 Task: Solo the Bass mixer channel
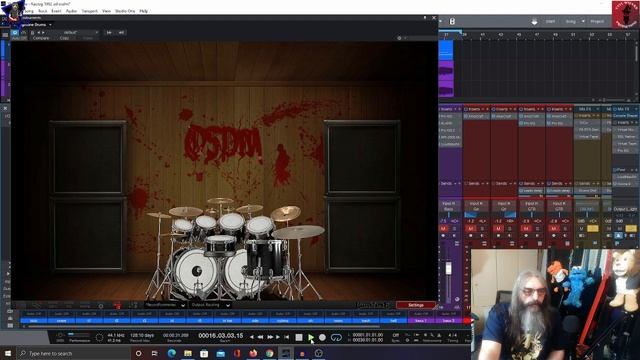coord(454,229)
